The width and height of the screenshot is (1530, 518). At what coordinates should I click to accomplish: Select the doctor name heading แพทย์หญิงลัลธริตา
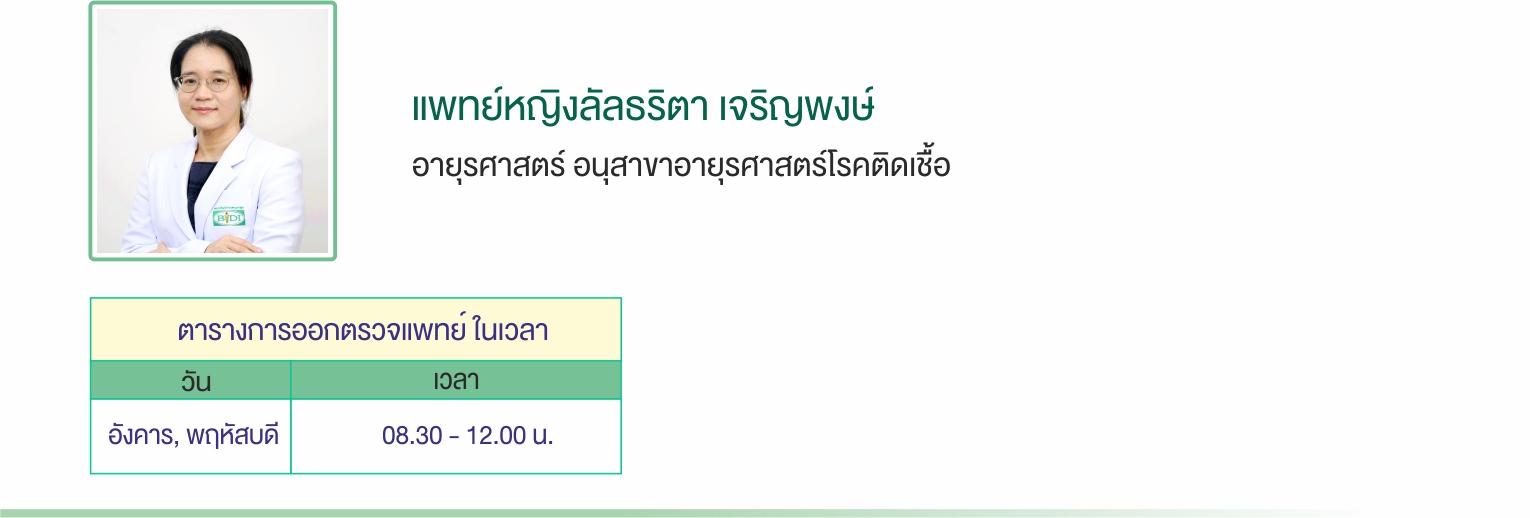[x=558, y=109]
